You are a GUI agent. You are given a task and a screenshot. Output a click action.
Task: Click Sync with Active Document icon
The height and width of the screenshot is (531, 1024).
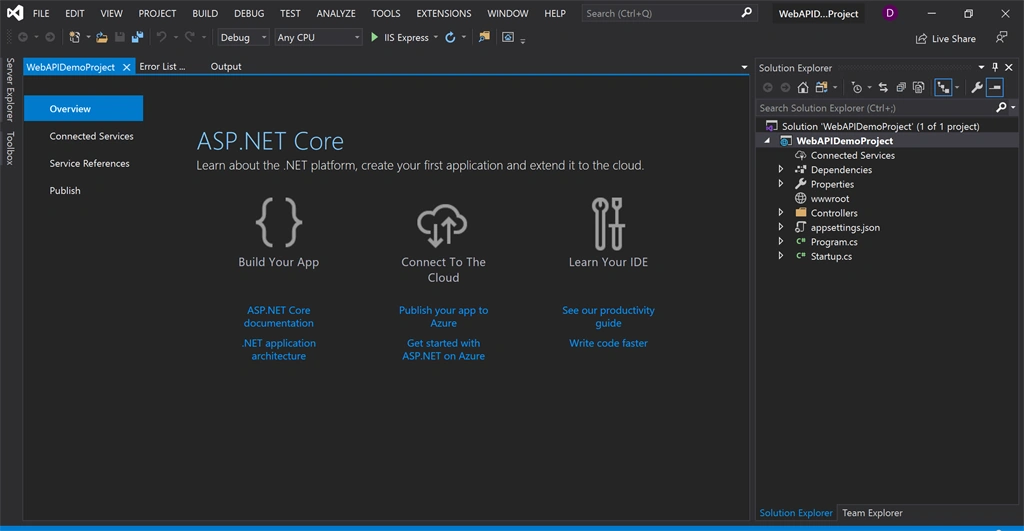pos(883,88)
